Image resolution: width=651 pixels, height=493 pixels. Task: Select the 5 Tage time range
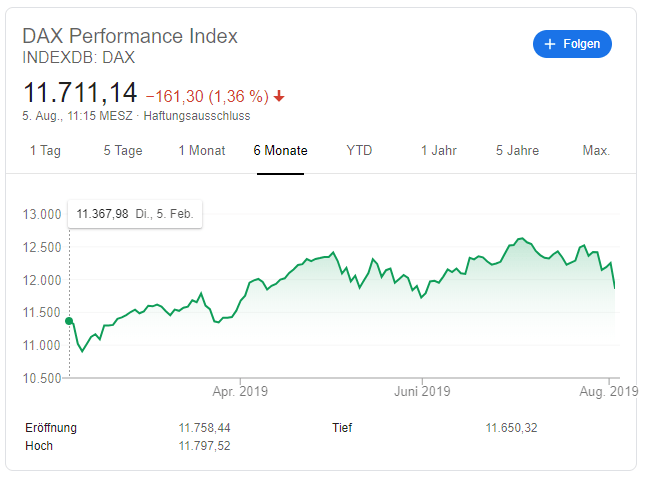123,151
